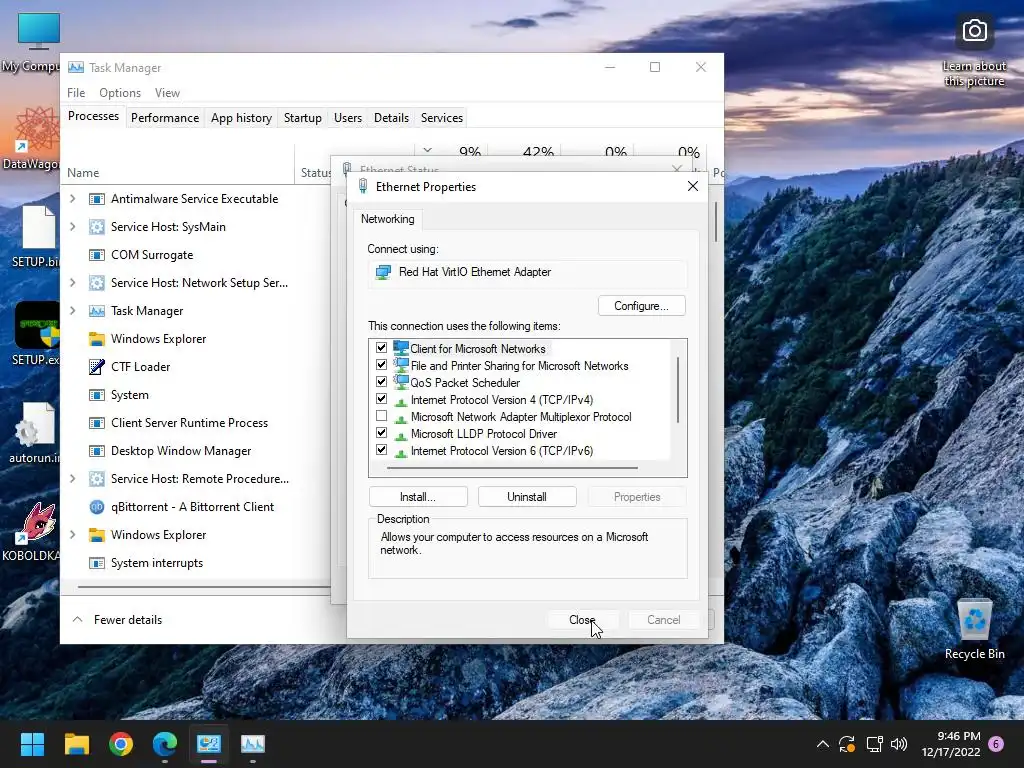The height and width of the screenshot is (768, 1024).
Task: Toggle File and Printer Sharing checkbox
Action: pyautogui.click(x=381, y=365)
